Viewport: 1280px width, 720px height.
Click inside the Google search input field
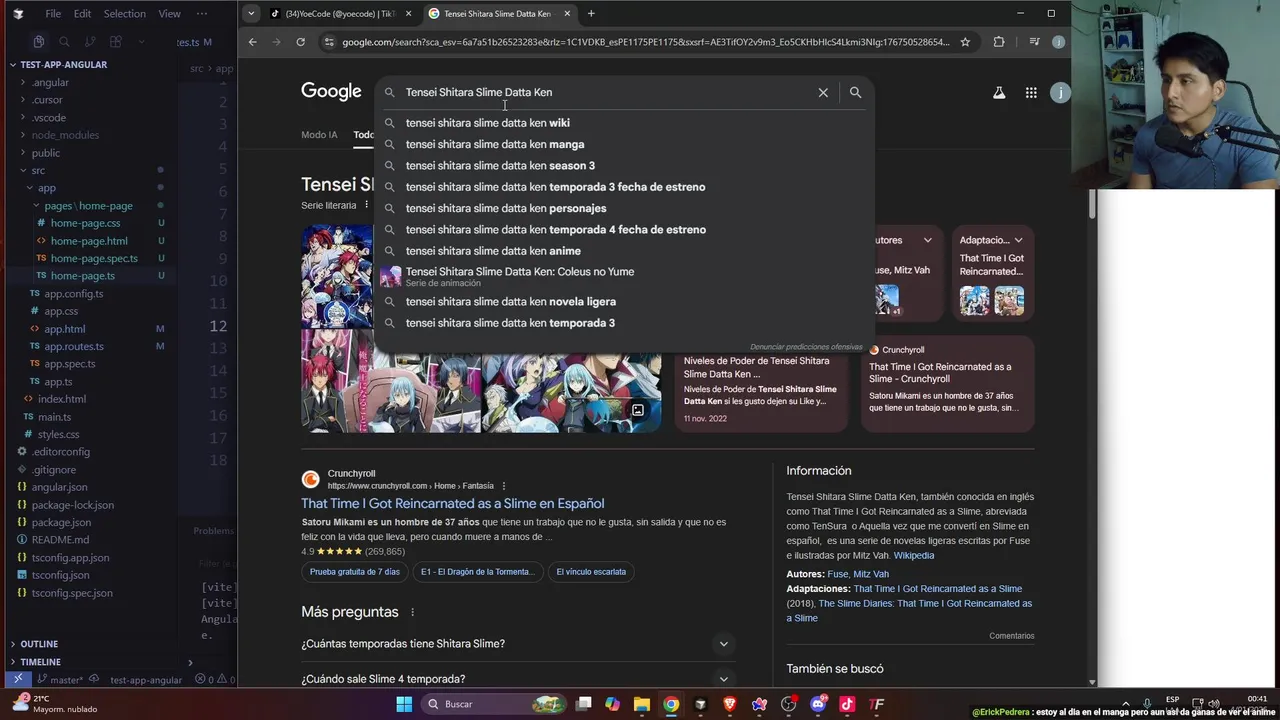pos(607,92)
